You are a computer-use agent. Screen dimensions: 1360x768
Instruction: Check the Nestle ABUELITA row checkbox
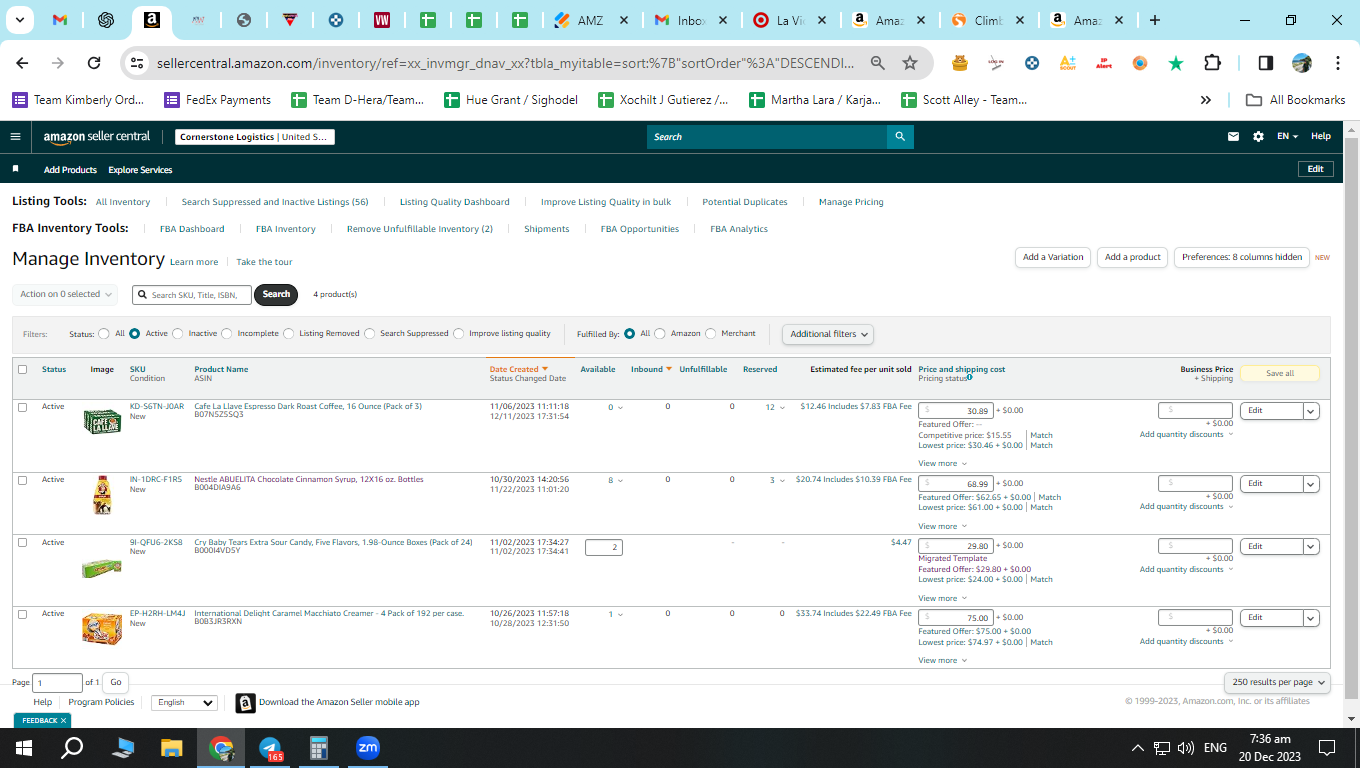(x=22, y=480)
